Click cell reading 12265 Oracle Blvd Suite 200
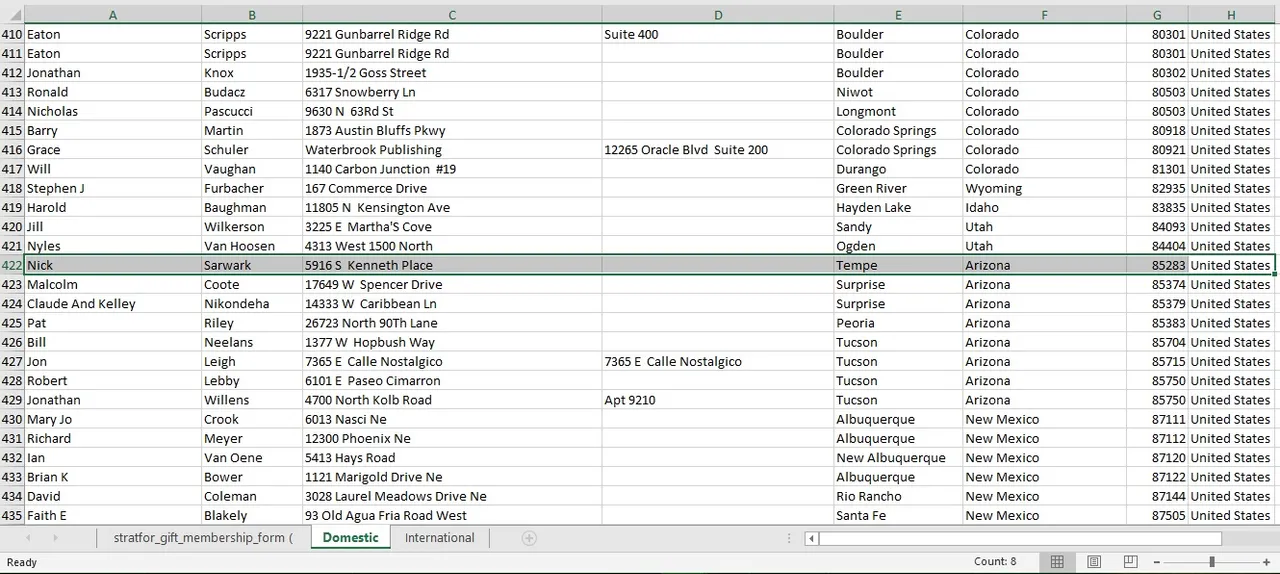Image resolution: width=1280 pixels, height=574 pixels. click(718, 150)
